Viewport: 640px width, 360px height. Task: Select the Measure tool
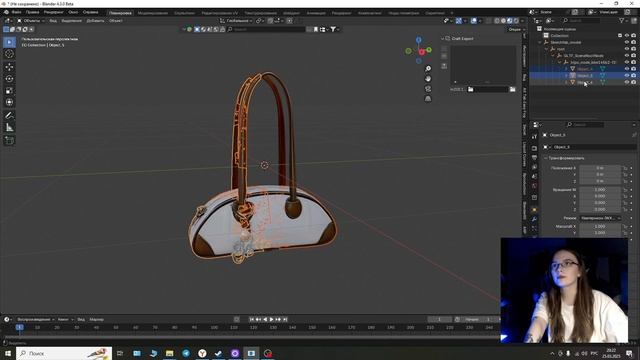[x=9, y=128]
